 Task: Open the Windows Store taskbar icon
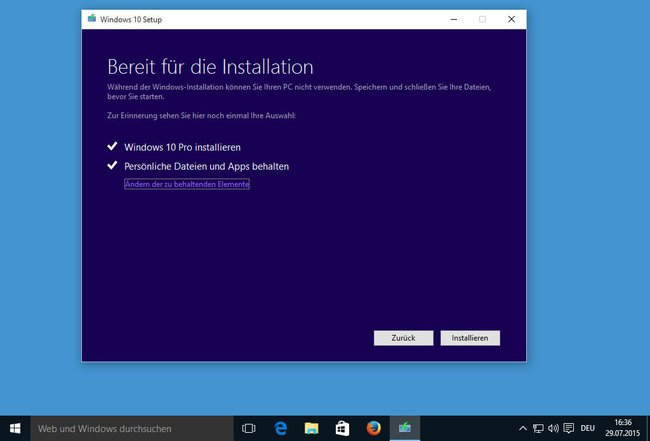tap(342, 429)
